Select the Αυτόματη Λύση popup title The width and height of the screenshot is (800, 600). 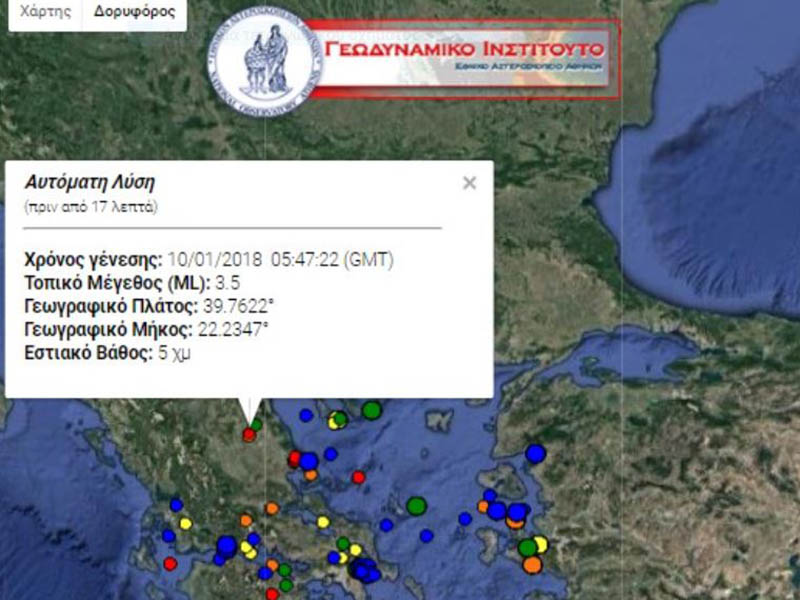coord(90,183)
